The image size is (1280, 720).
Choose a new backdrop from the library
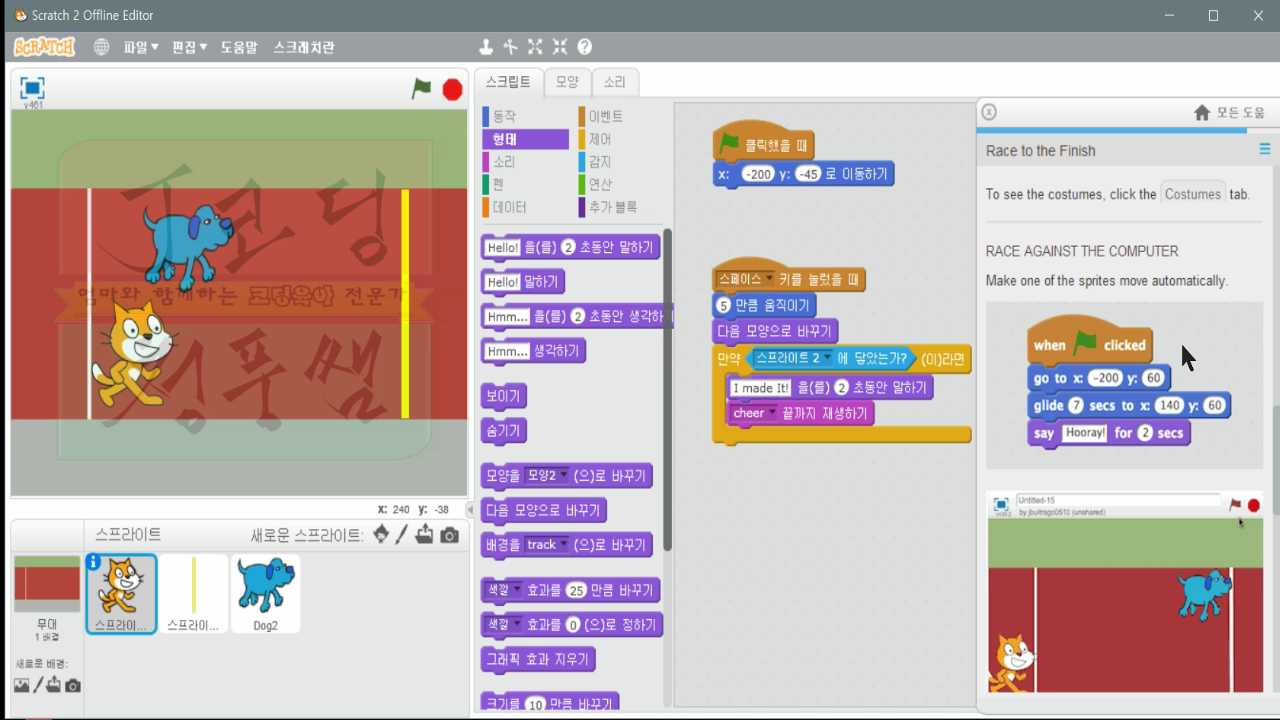[22, 685]
